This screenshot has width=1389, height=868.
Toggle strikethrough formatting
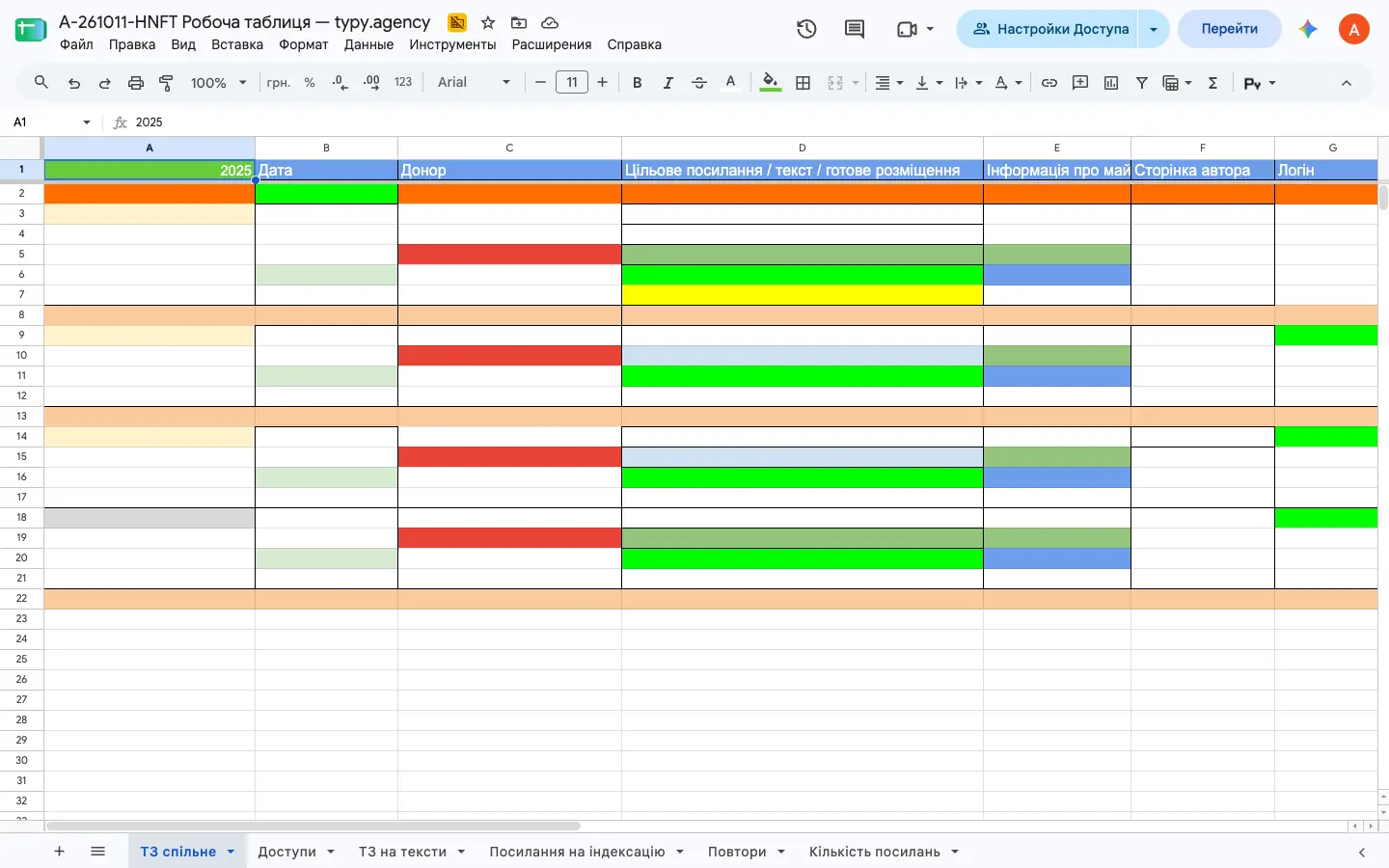point(699,83)
